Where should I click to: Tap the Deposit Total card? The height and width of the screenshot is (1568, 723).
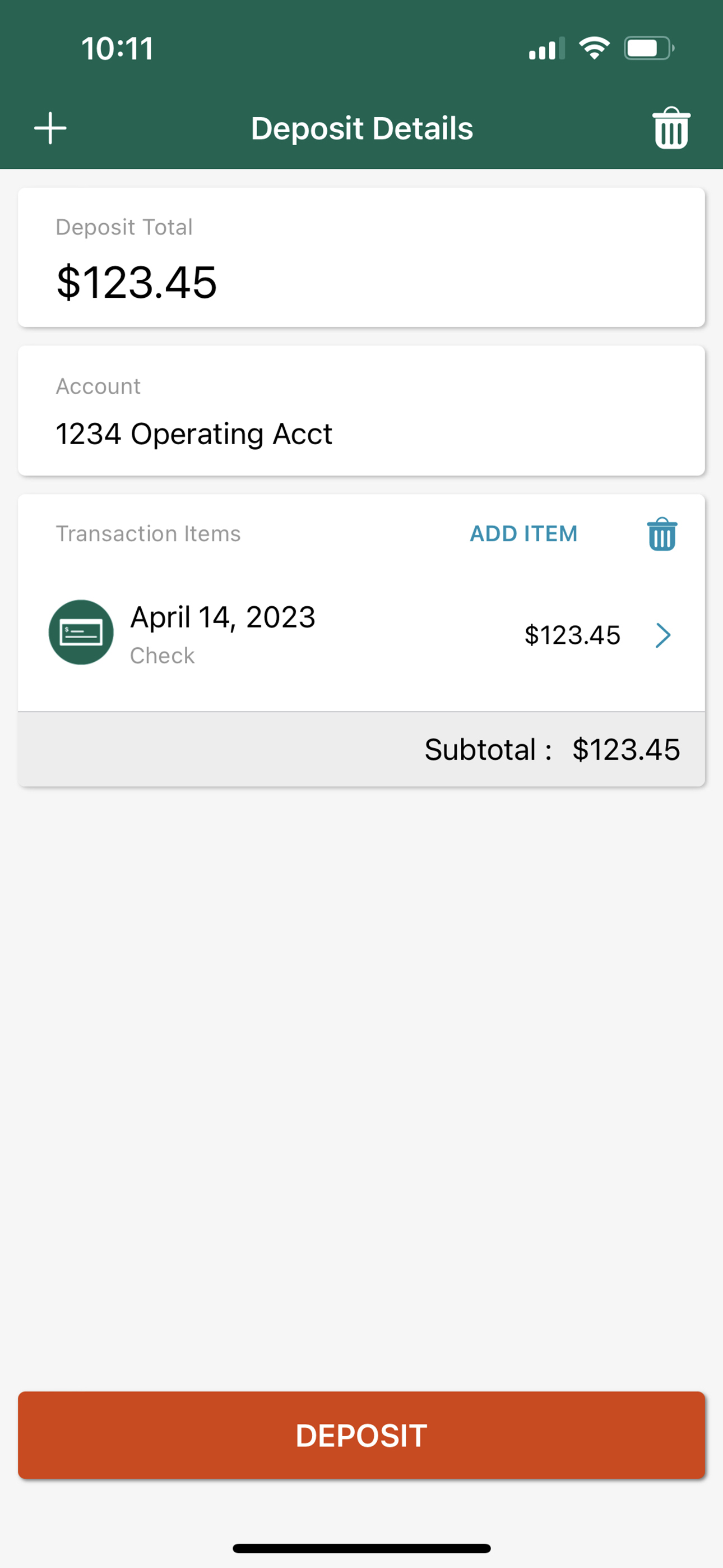(361, 257)
